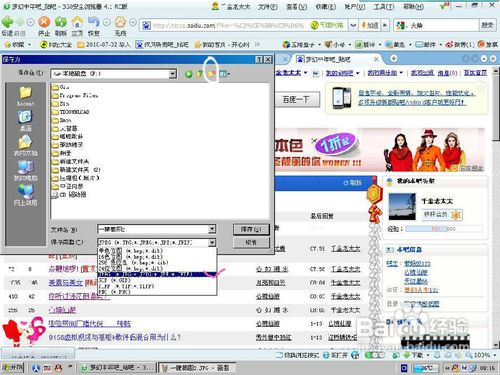The width and height of the screenshot is (500, 375).
Task: Click the green refresh page button
Action: point(61,22)
